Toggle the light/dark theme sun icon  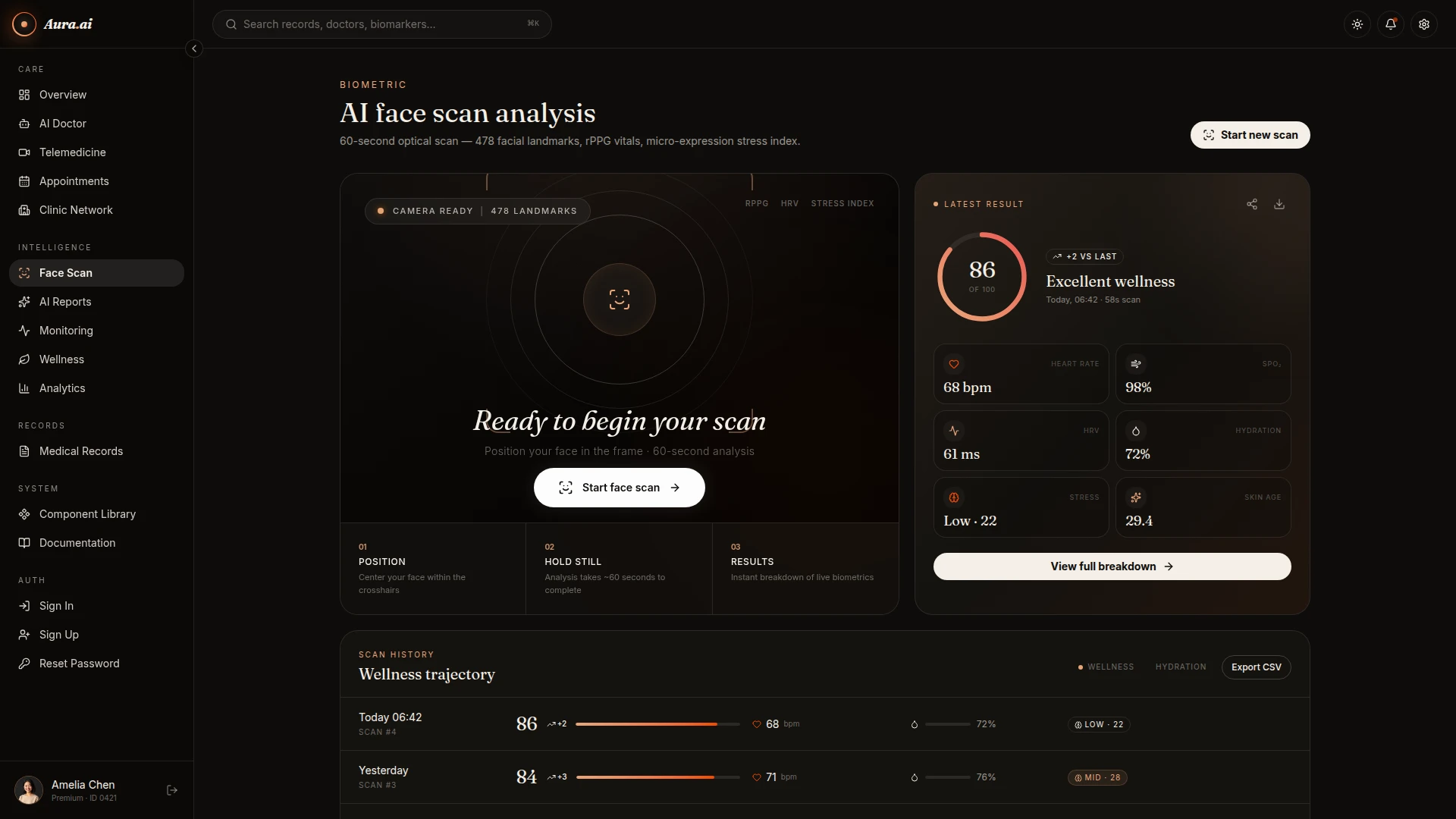click(1357, 24)
